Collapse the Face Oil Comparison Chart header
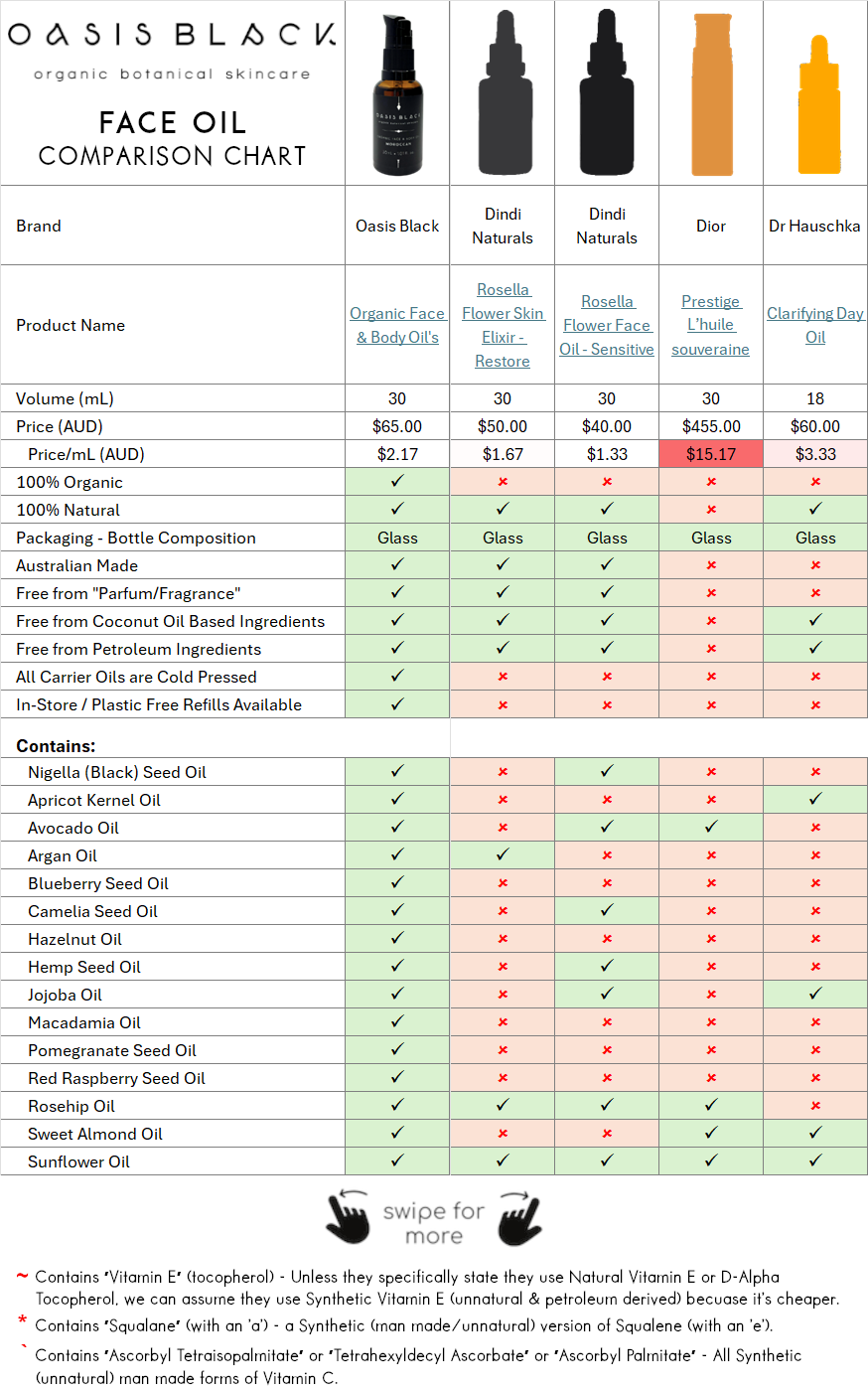868x1391 pixels. pos(171,137)
